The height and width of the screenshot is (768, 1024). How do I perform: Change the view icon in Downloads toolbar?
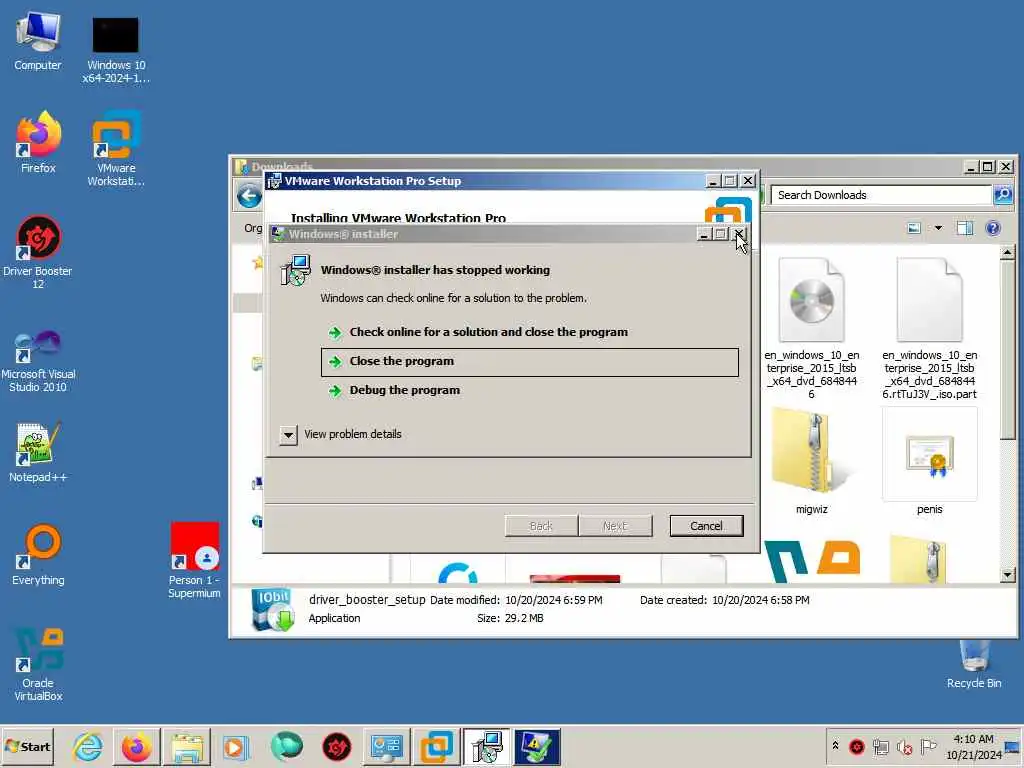(x=914, y=228)
